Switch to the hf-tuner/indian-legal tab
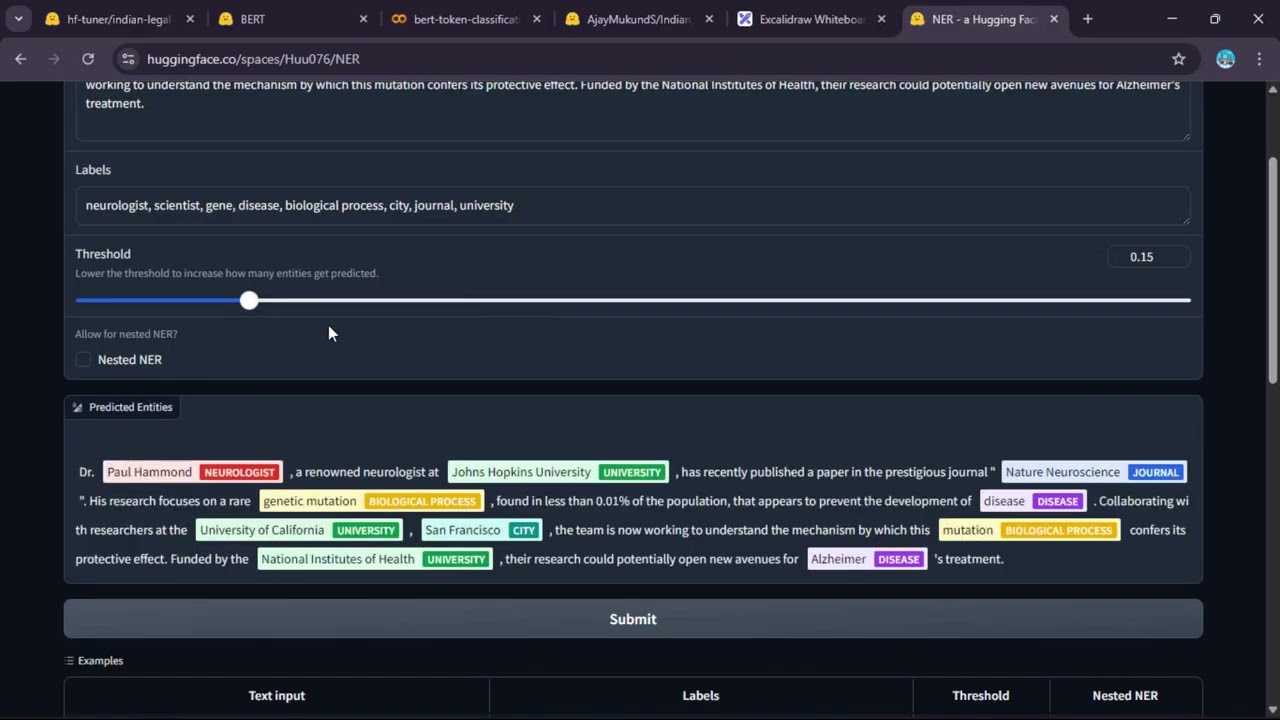Screen dimensions: 1280x720 click(120, 19)
